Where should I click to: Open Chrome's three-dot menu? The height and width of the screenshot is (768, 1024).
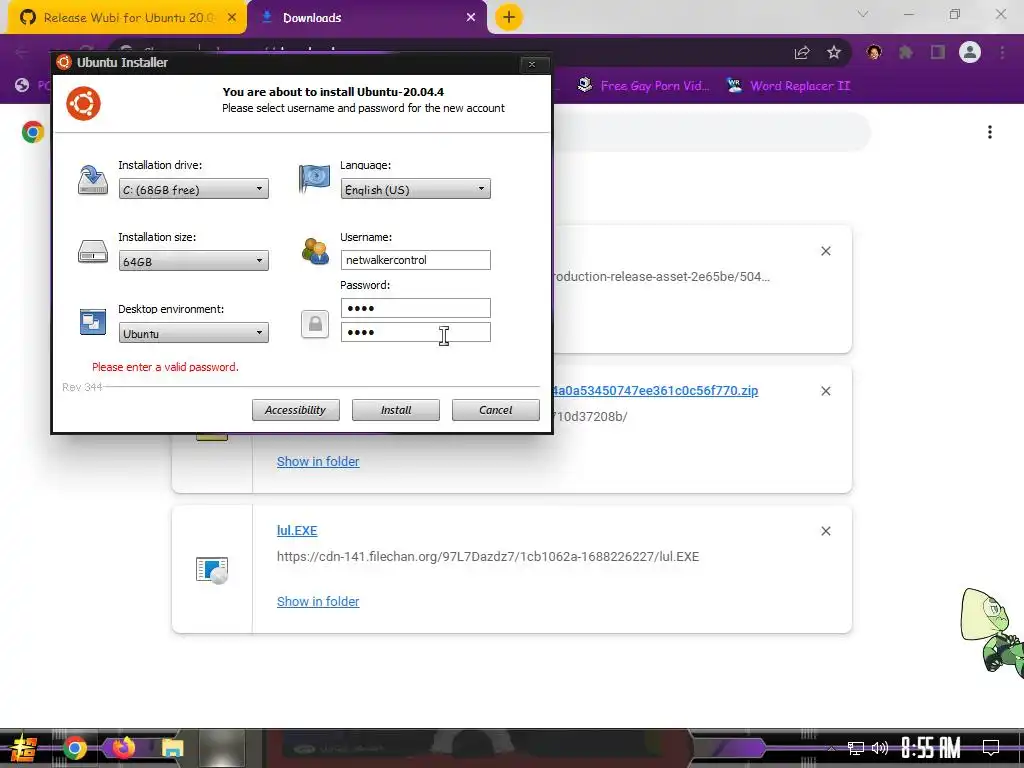click(1002, 52)
